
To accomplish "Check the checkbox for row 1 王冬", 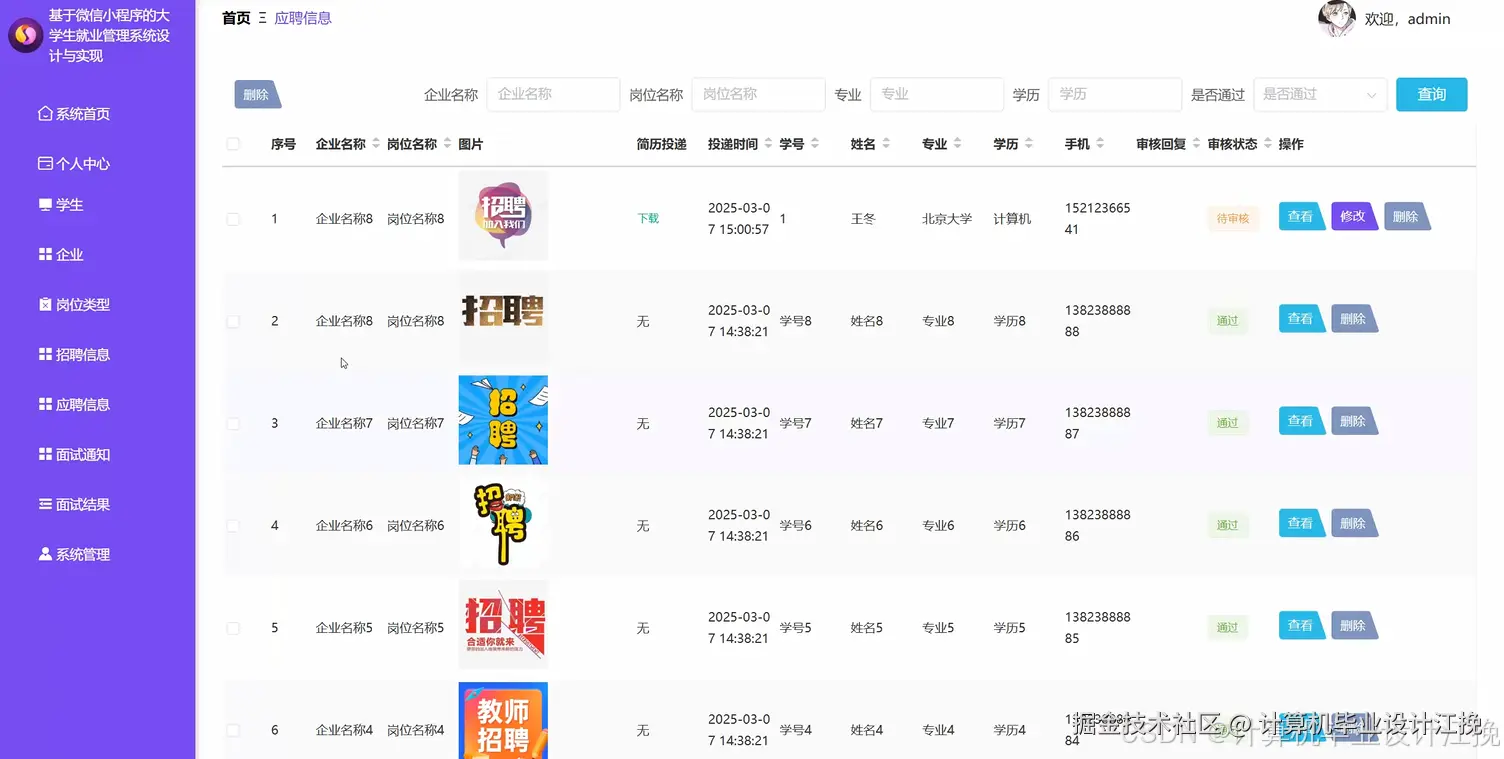I will (233, 218).
